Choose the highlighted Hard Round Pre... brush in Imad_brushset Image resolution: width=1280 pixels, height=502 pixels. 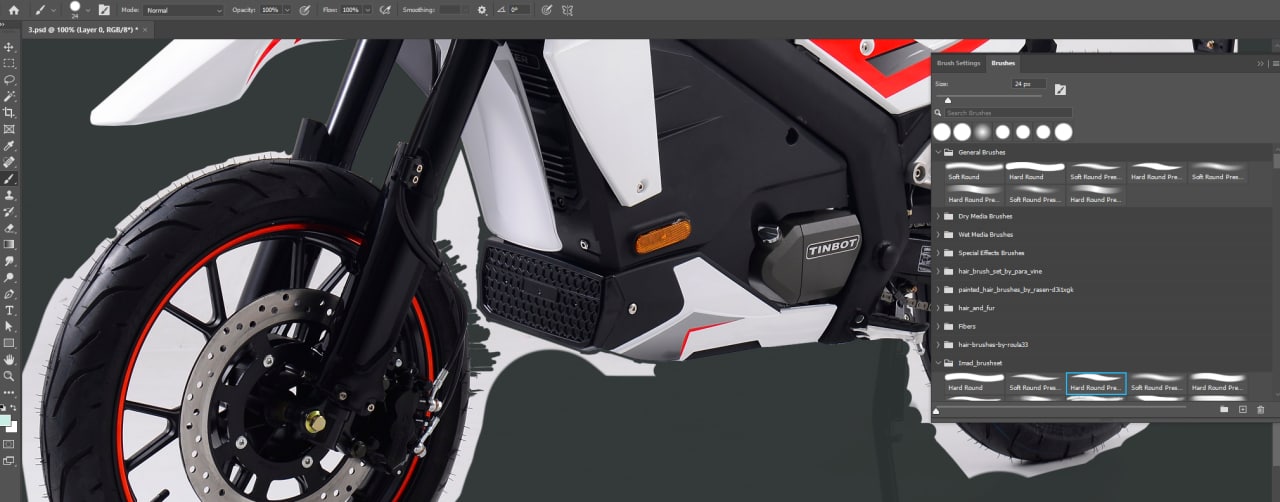tap(1096, 383)
